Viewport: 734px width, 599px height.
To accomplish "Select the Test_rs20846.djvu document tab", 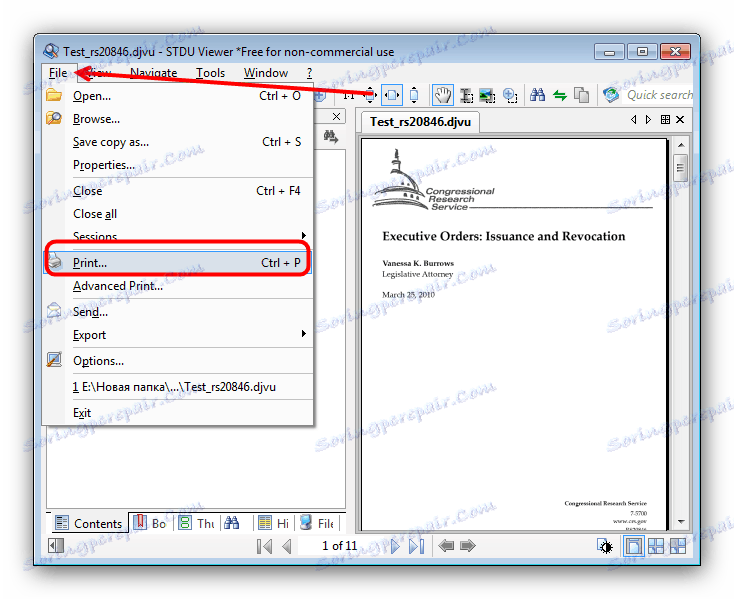I will point(420,122).
